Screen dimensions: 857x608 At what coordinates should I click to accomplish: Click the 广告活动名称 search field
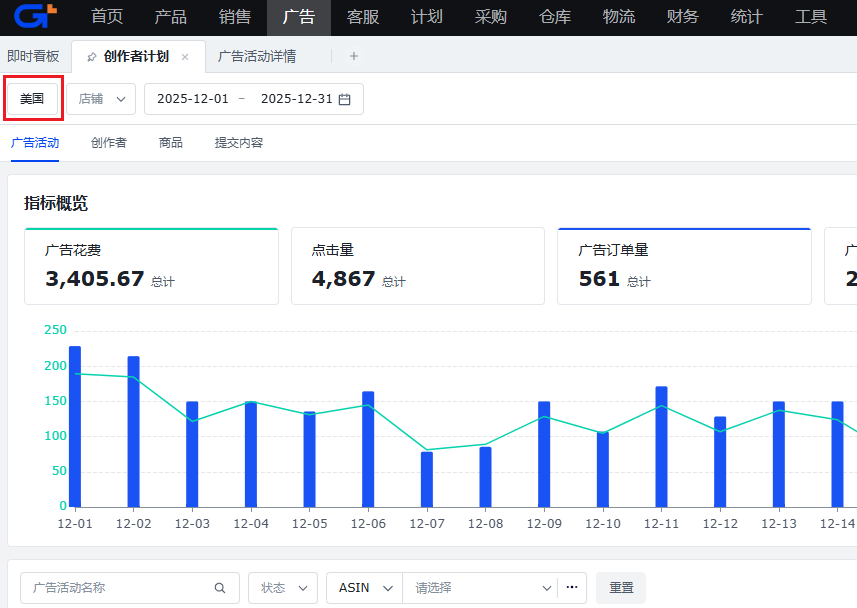coord(130,588)
